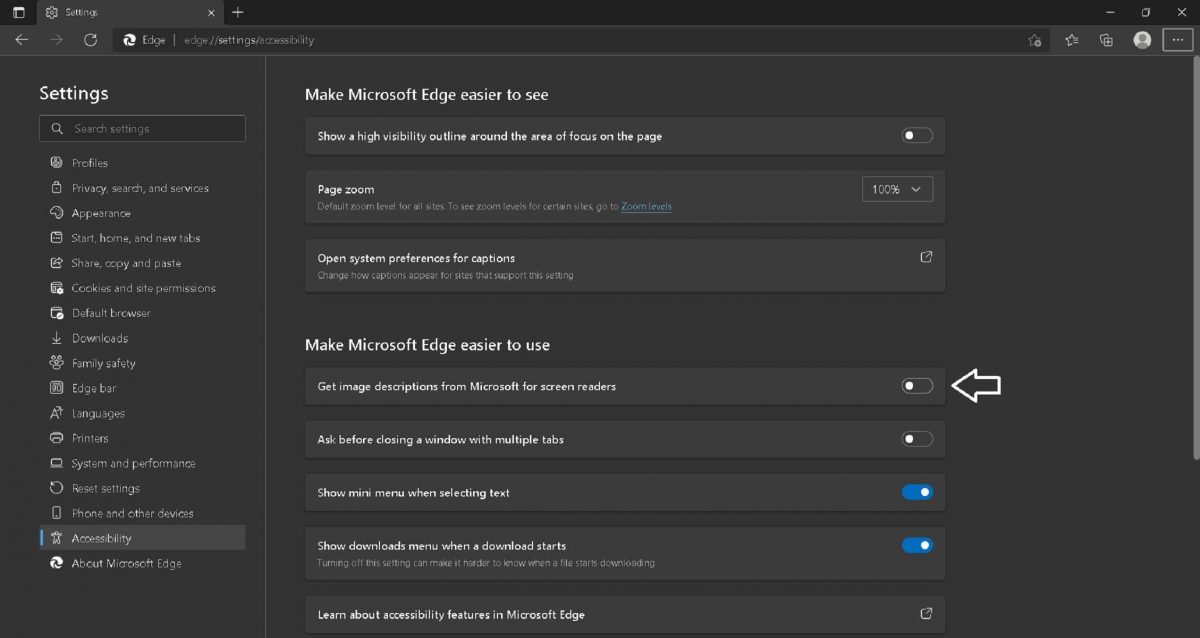Select the Family safety settings icon
This screenshot has width=1200, height=638.
[x=57, y=362]
